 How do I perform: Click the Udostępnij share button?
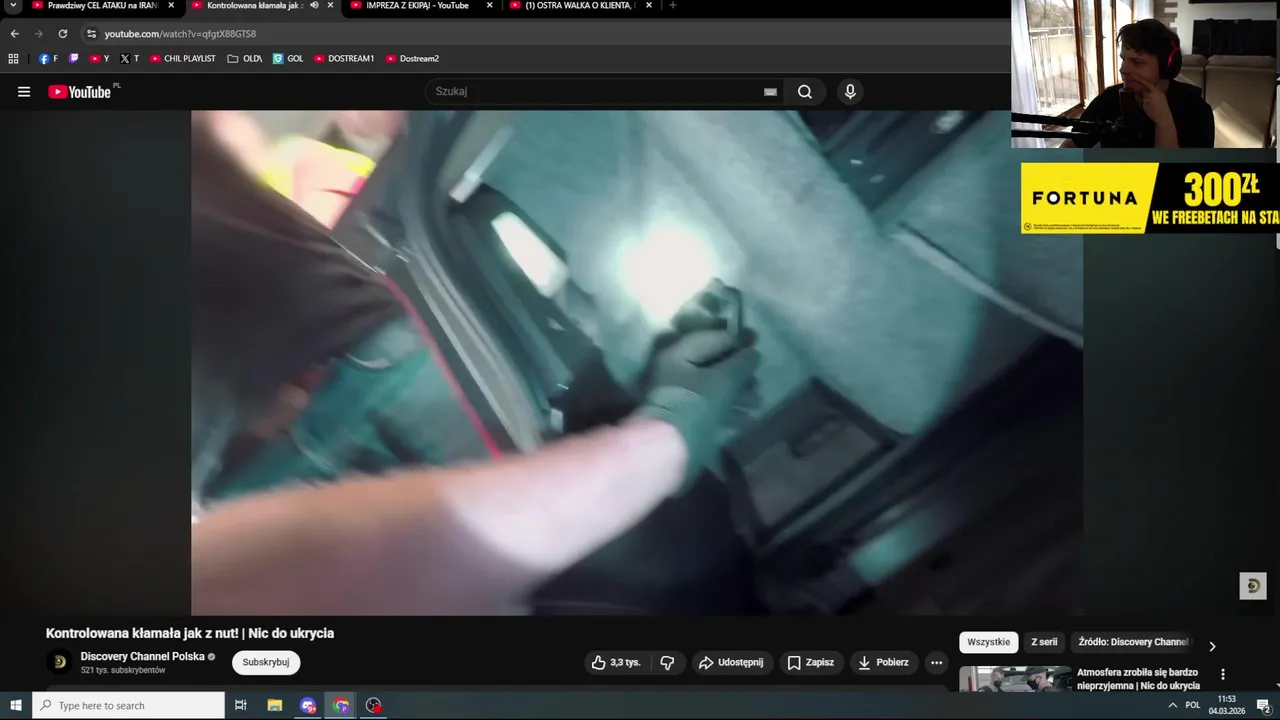pyautogui.click(x=731, y=662)
